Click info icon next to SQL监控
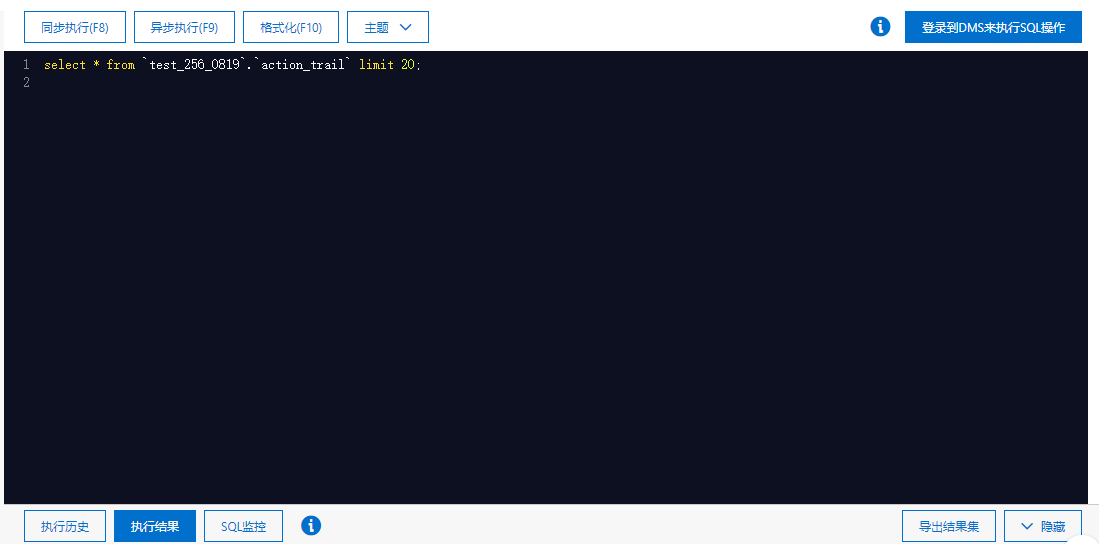 click(311, 525)
